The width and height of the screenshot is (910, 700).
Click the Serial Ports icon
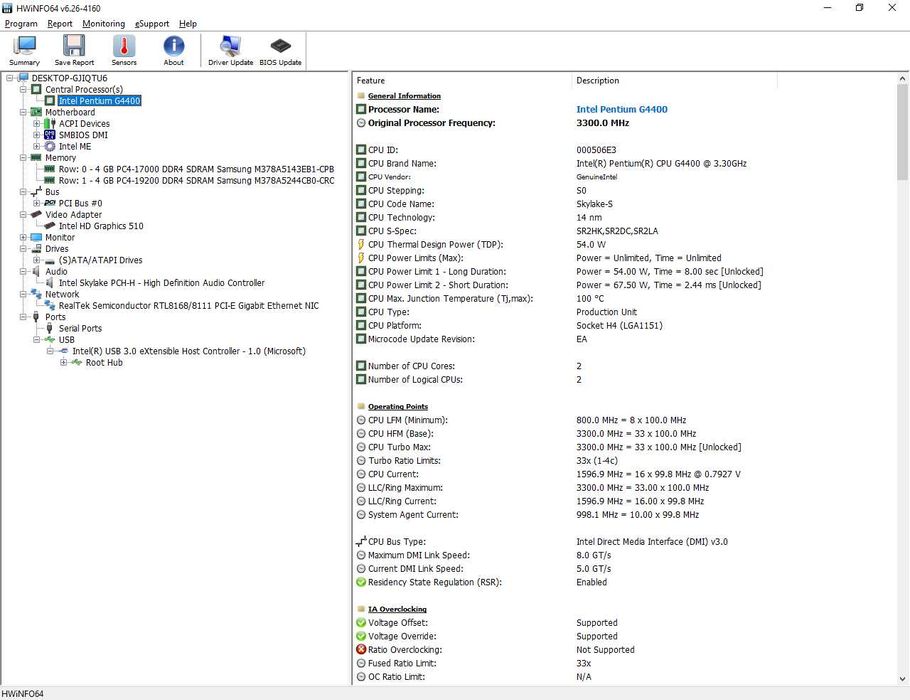49,329
